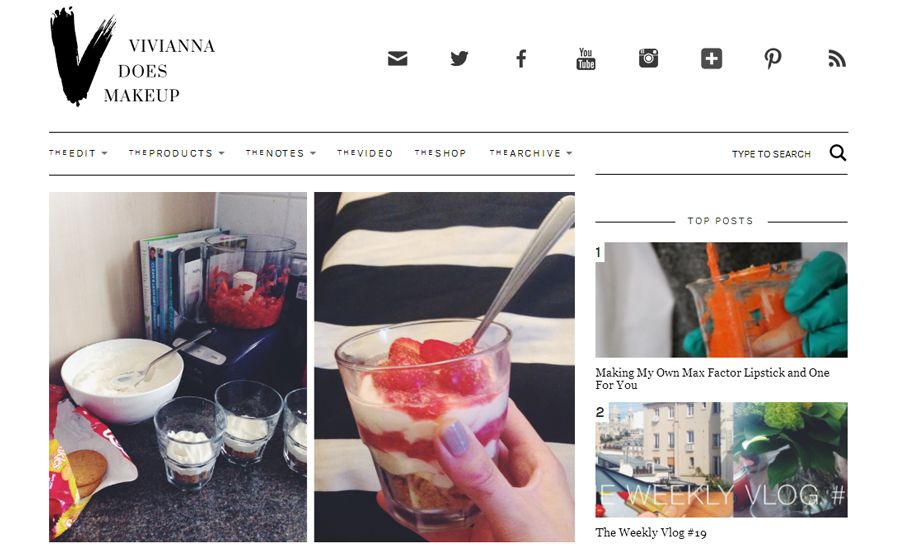Click the search magnifier icon
Image resolution: width=900 pixels, height=546 pixels.
tap(837, 153)
